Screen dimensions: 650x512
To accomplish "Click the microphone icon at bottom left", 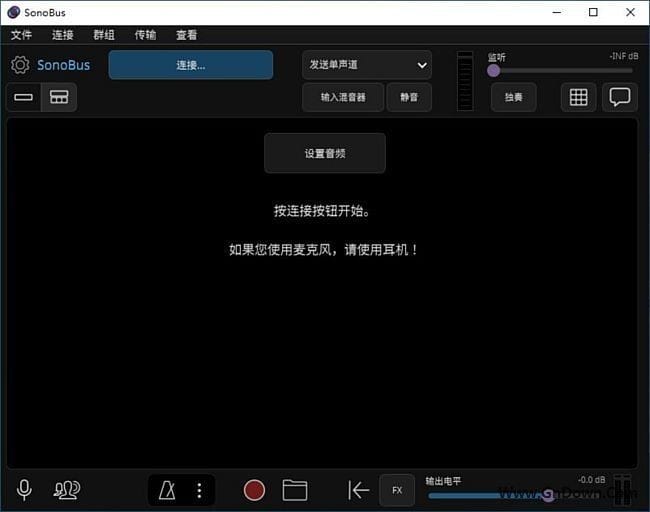I will click(25, 490).
